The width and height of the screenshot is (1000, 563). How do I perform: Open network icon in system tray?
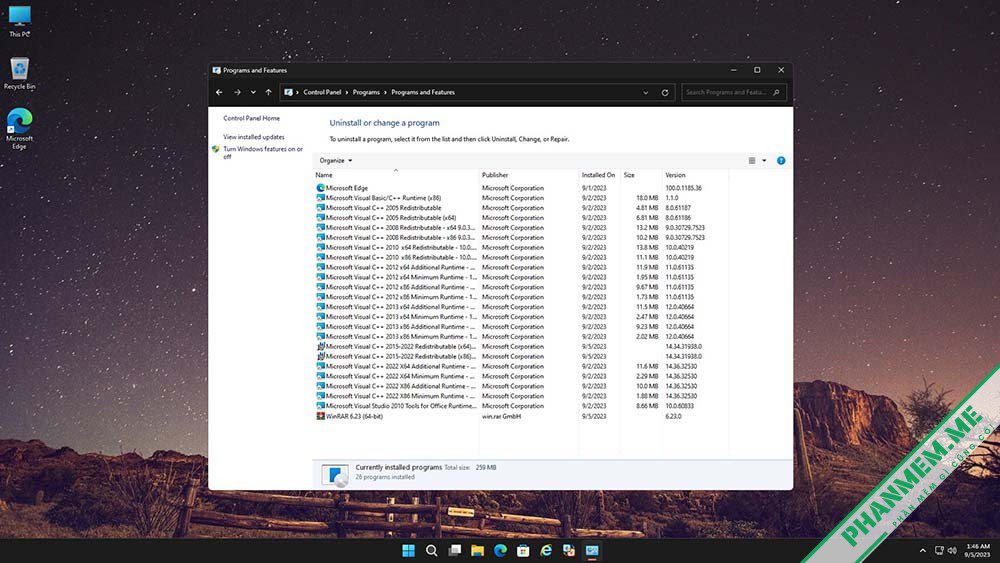(939, 550)
